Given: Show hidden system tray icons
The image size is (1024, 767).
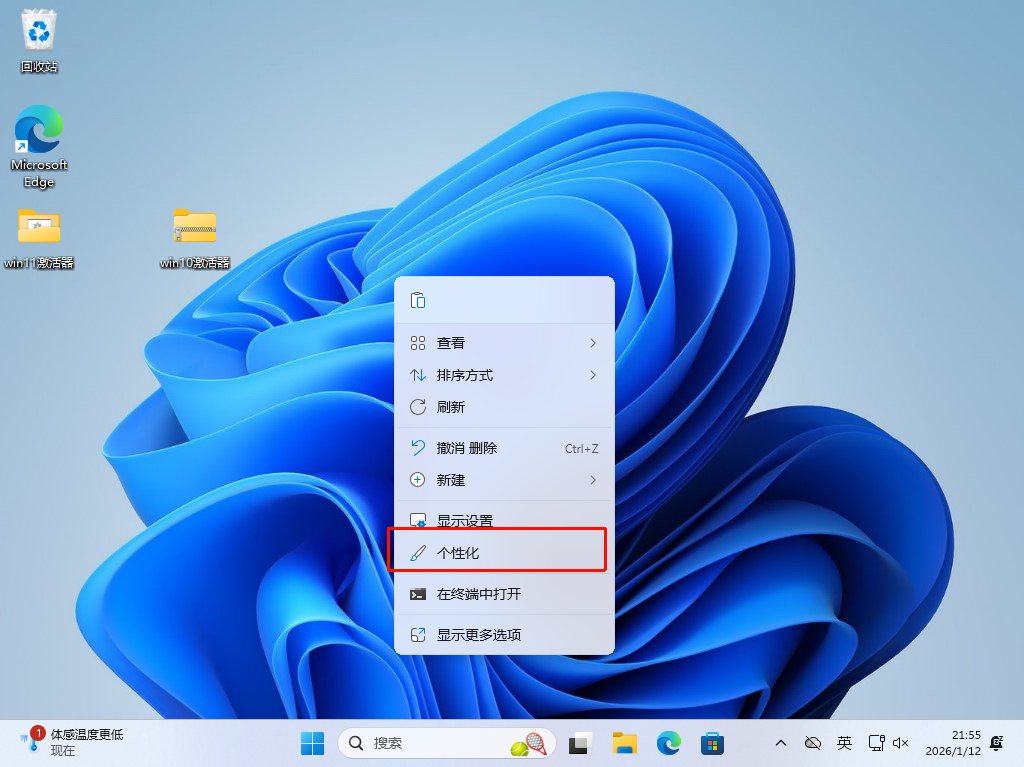Looking at the screenshot, I should tap(781, 743).
